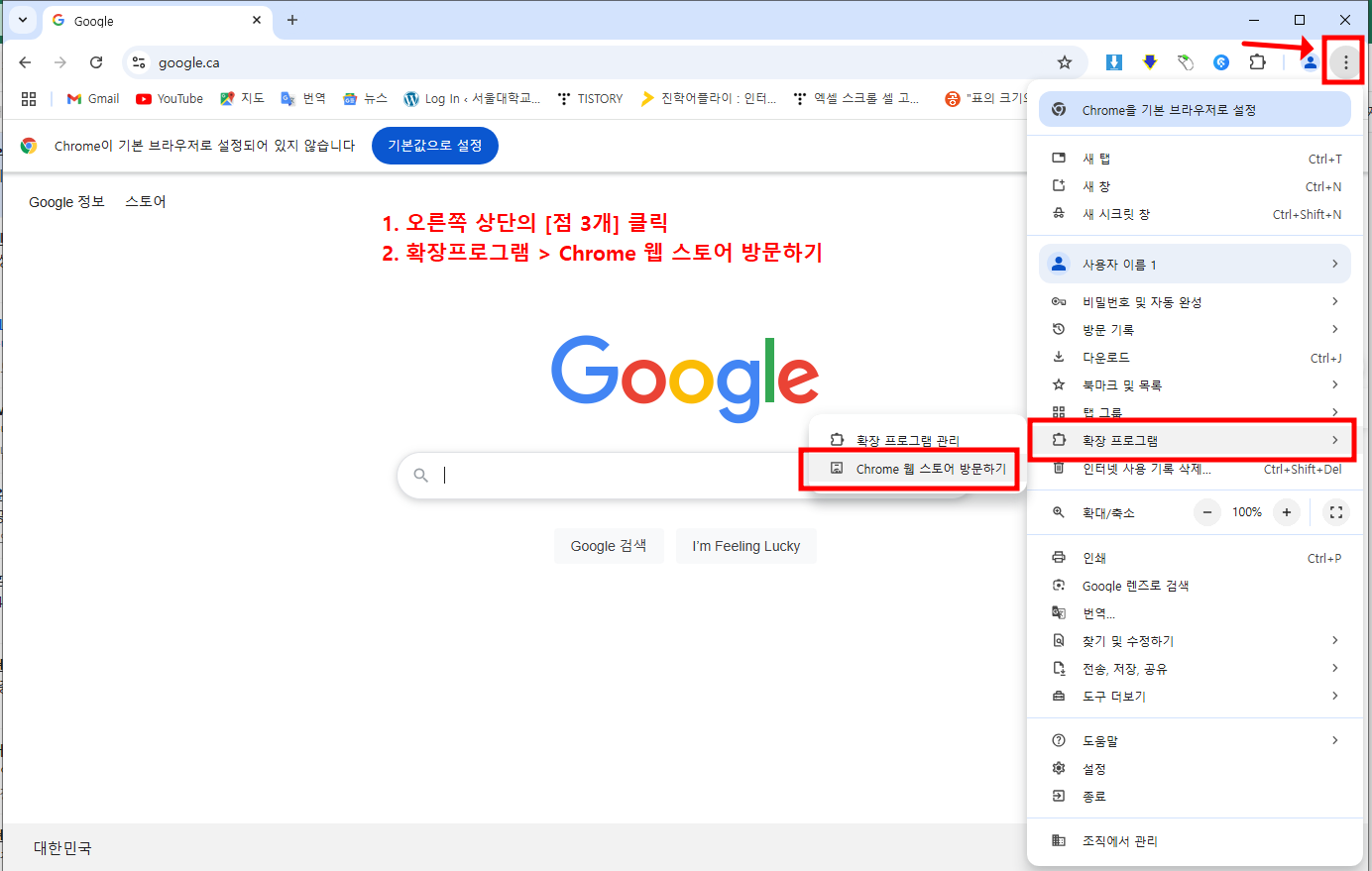Image resolution: width=1372 pixels, height=871 pixels.
Task: Open the Extensions puzzle icon in toolbar
Action: coord(1257,62)
